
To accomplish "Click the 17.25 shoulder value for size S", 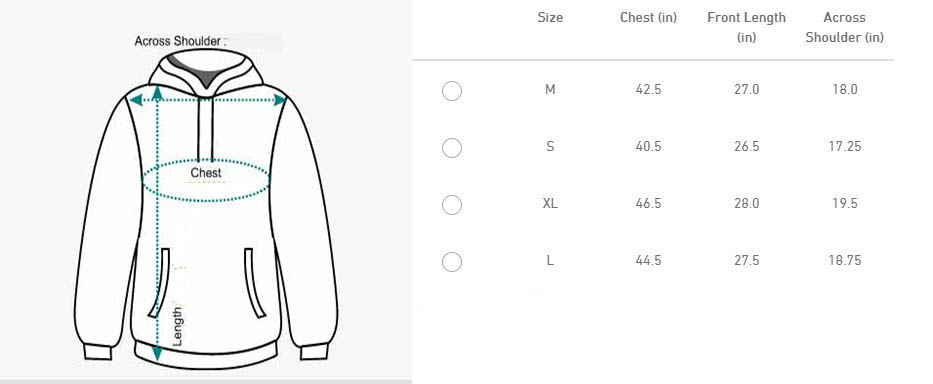I will 844,146.
